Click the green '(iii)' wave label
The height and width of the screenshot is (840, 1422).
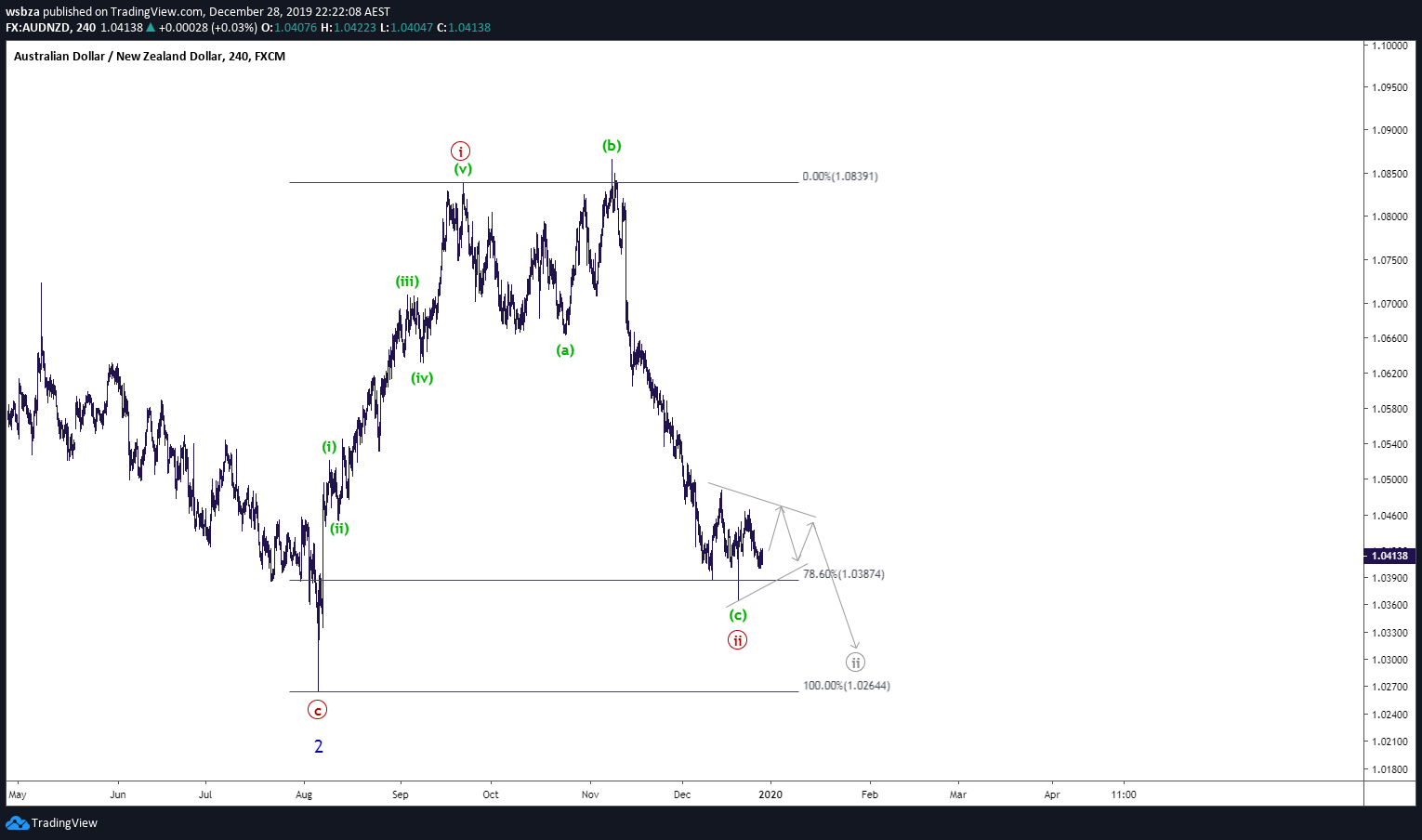pos(407,282)
